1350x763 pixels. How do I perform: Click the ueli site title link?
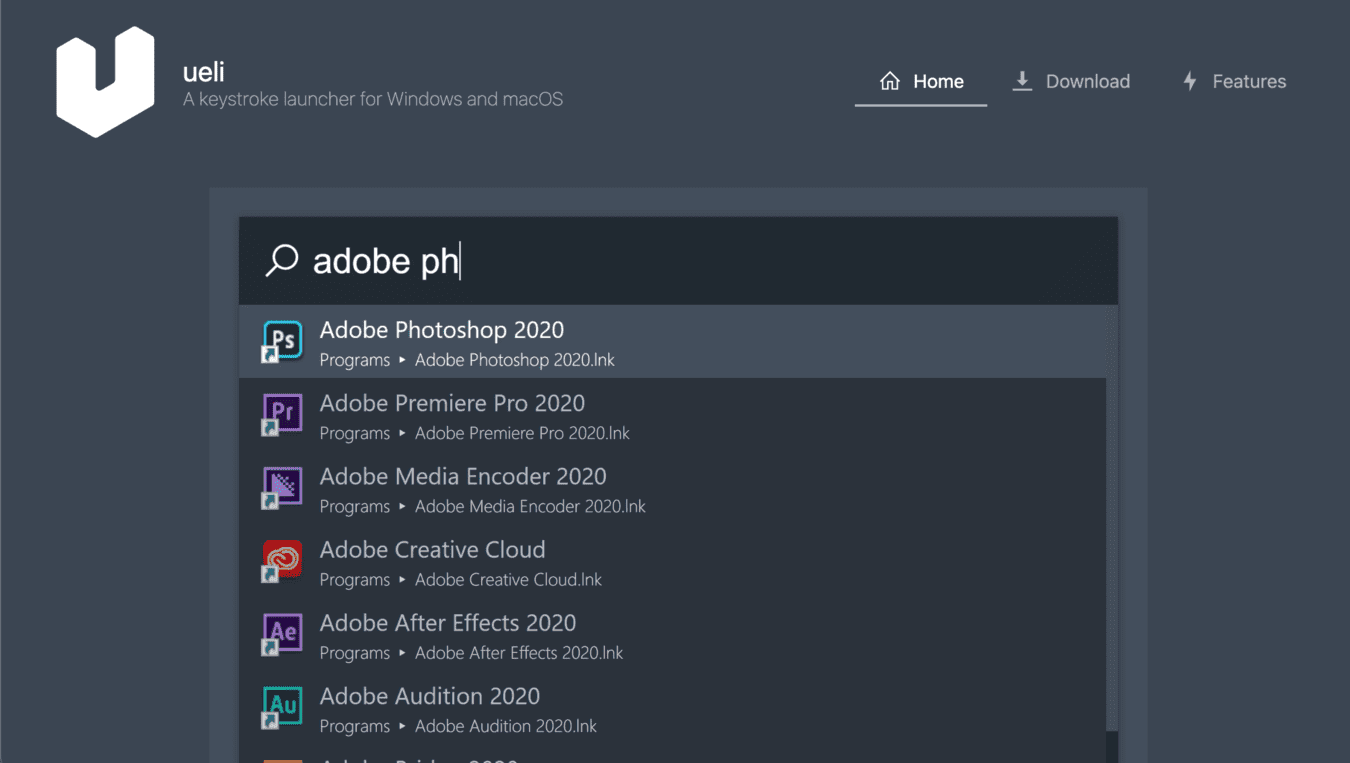204,72
